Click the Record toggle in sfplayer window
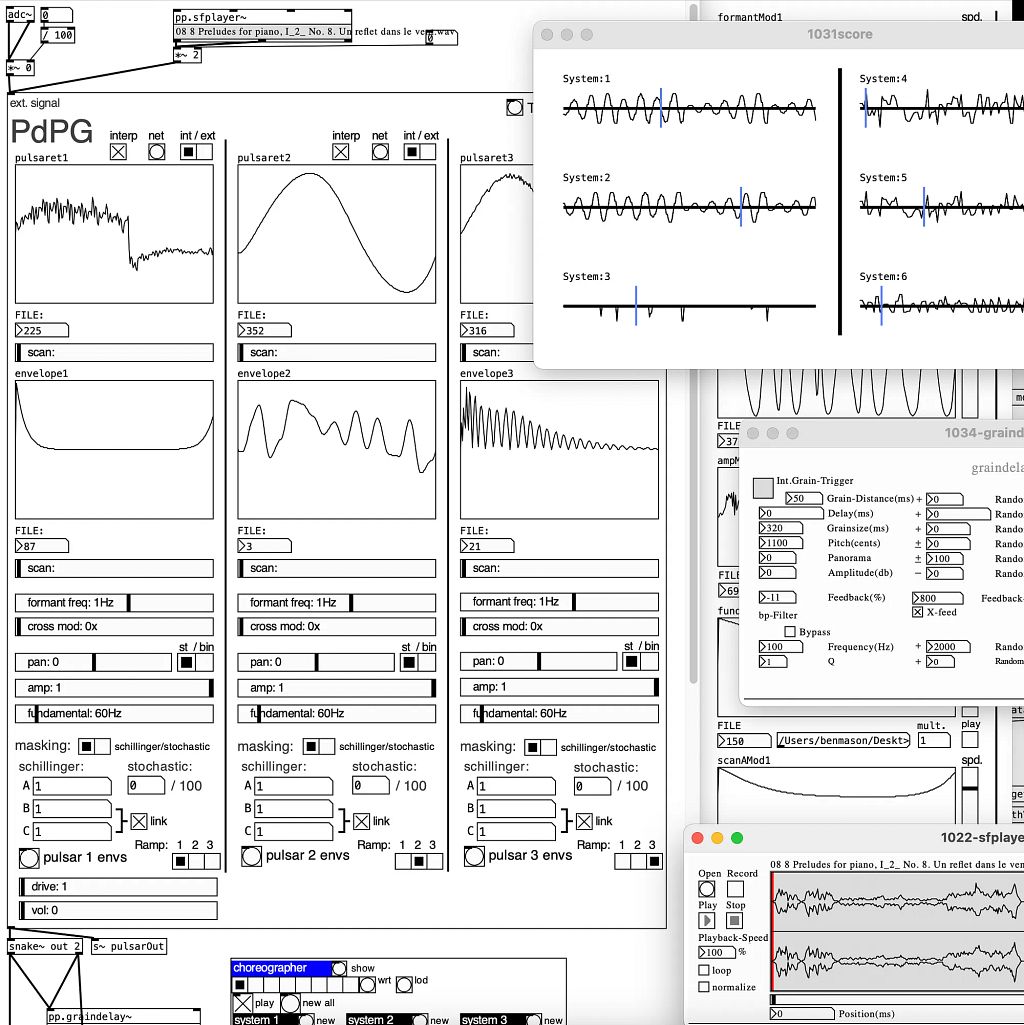 (x=735, y=889)
